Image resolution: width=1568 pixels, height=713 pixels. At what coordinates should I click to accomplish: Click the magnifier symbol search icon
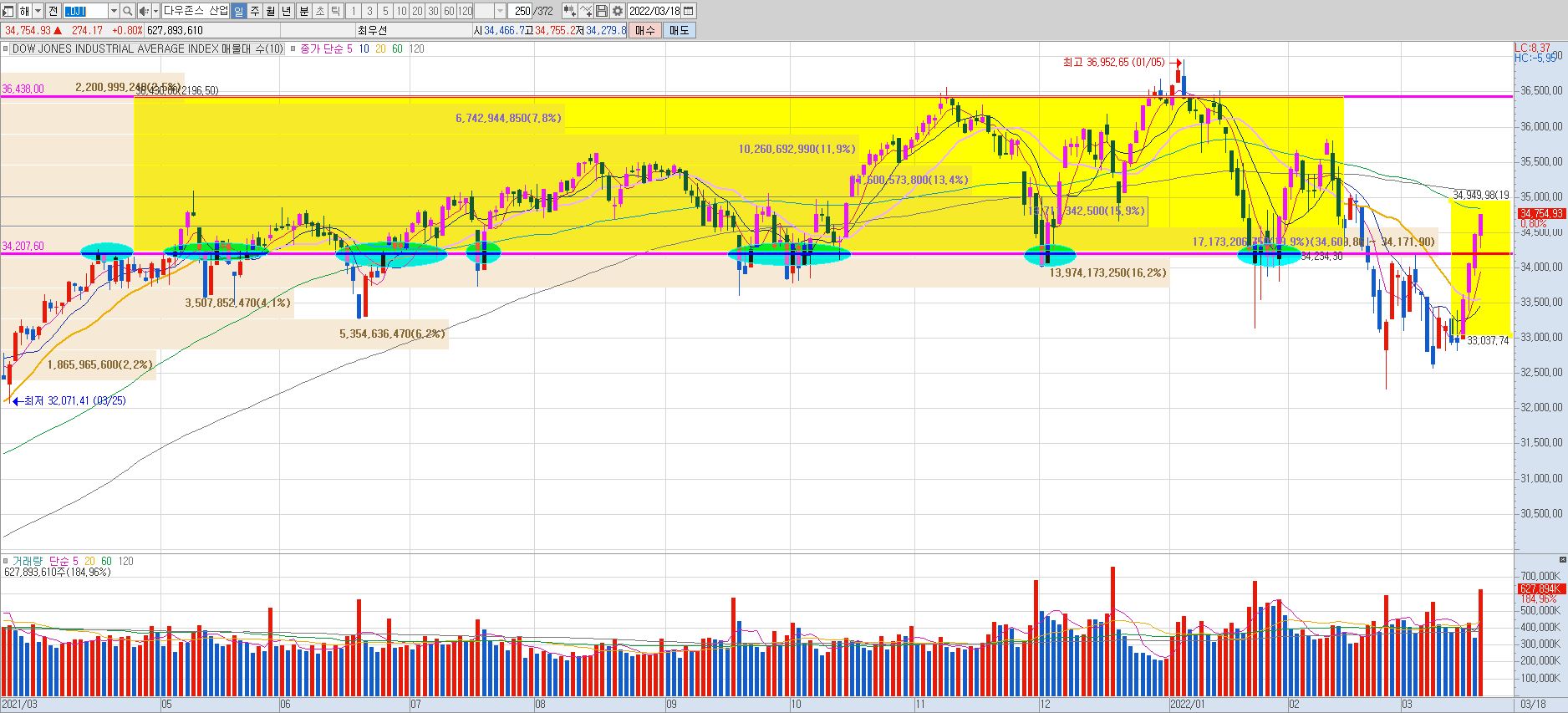128,11
